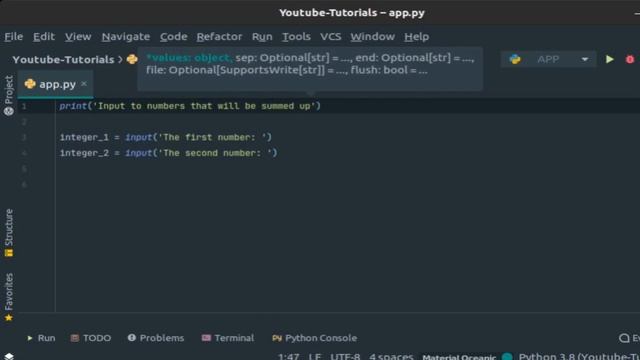The width and height of the screenshot is (640, 360).
Task: Click the Material Oceanic theme indicator
Action: [x=459, y=357]
